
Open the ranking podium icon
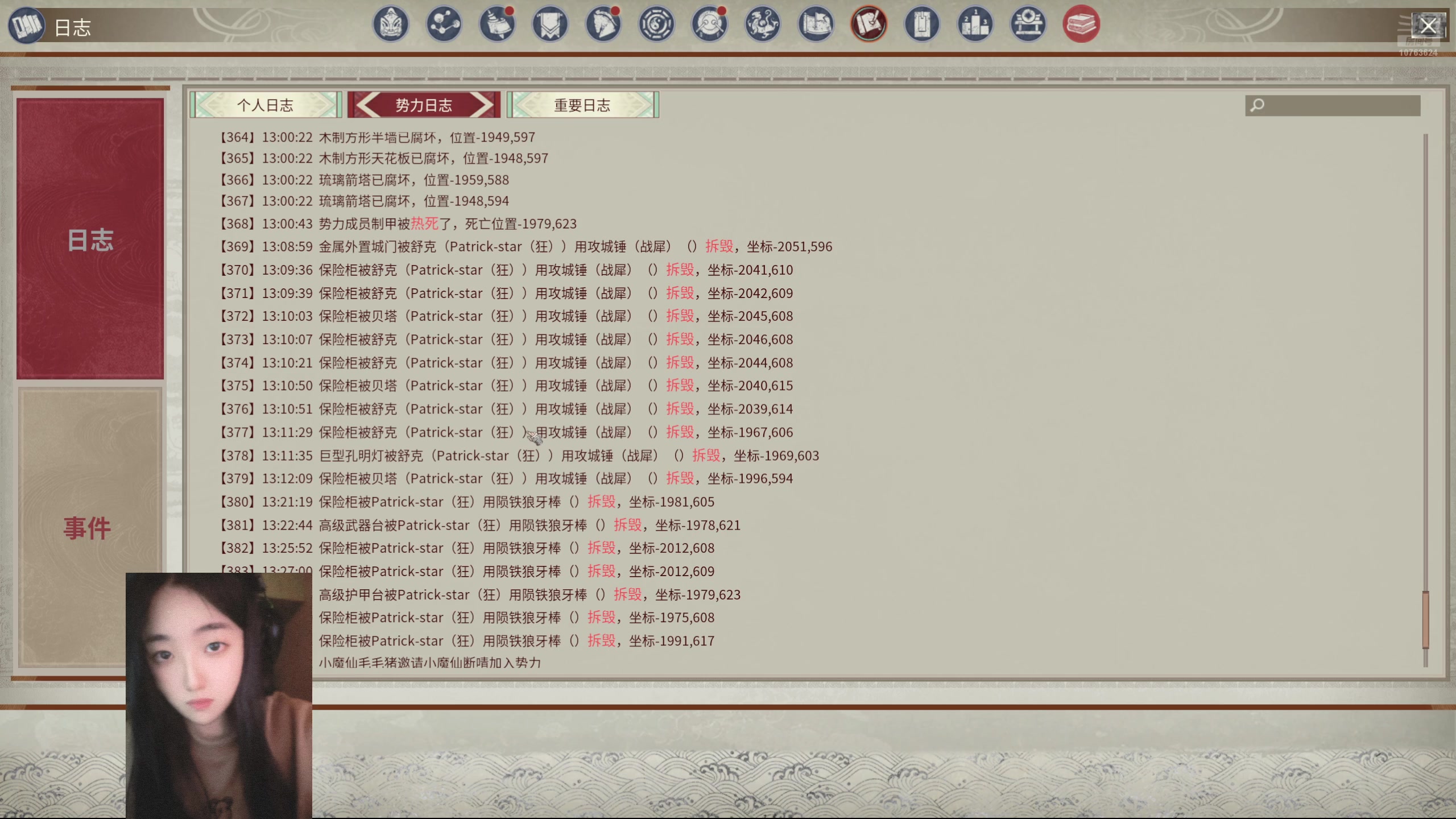975,24
